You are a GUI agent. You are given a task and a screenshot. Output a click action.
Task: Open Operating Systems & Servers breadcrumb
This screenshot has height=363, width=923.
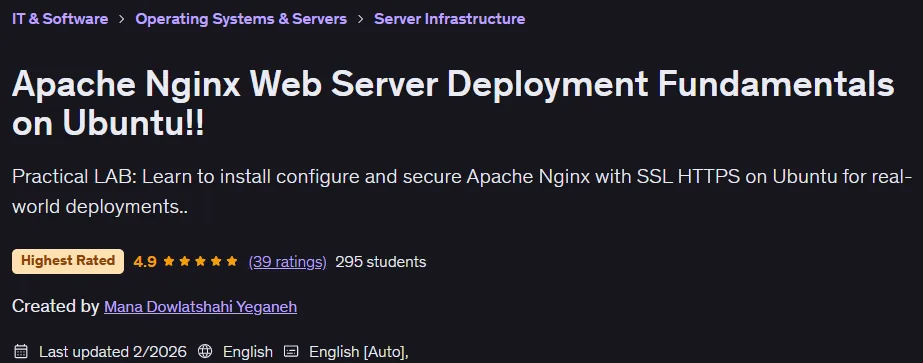[x=241, y=19]
